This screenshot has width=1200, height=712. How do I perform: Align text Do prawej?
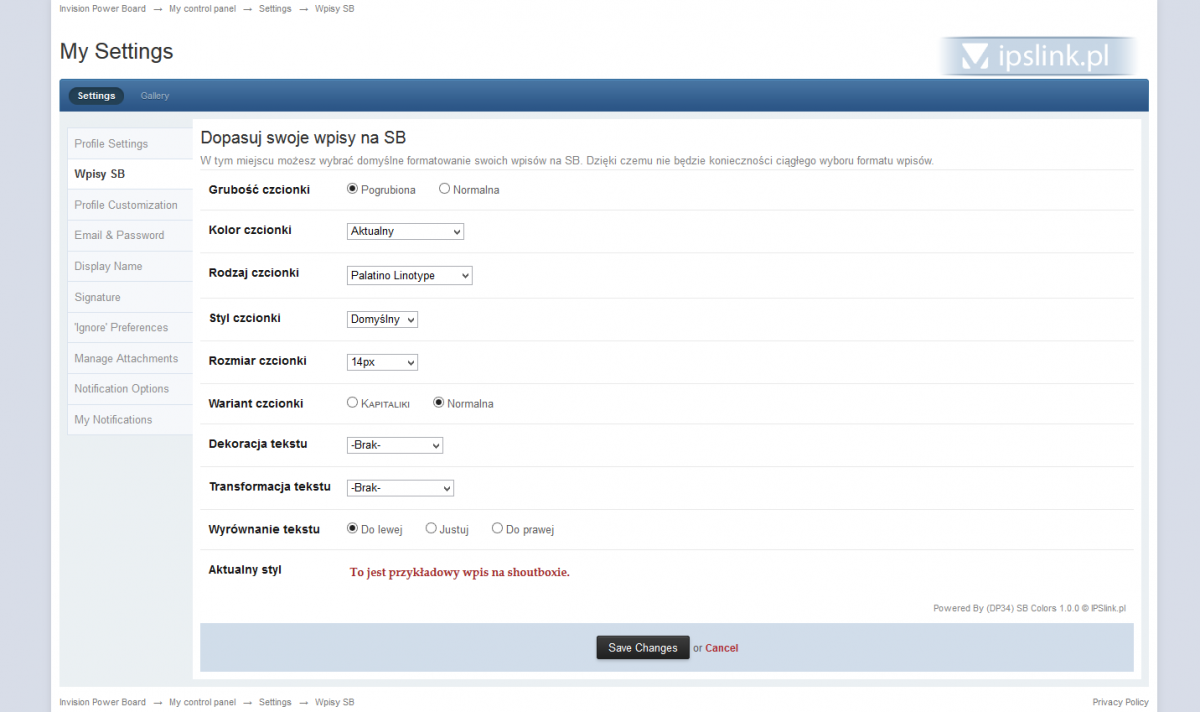pos(497,529)
